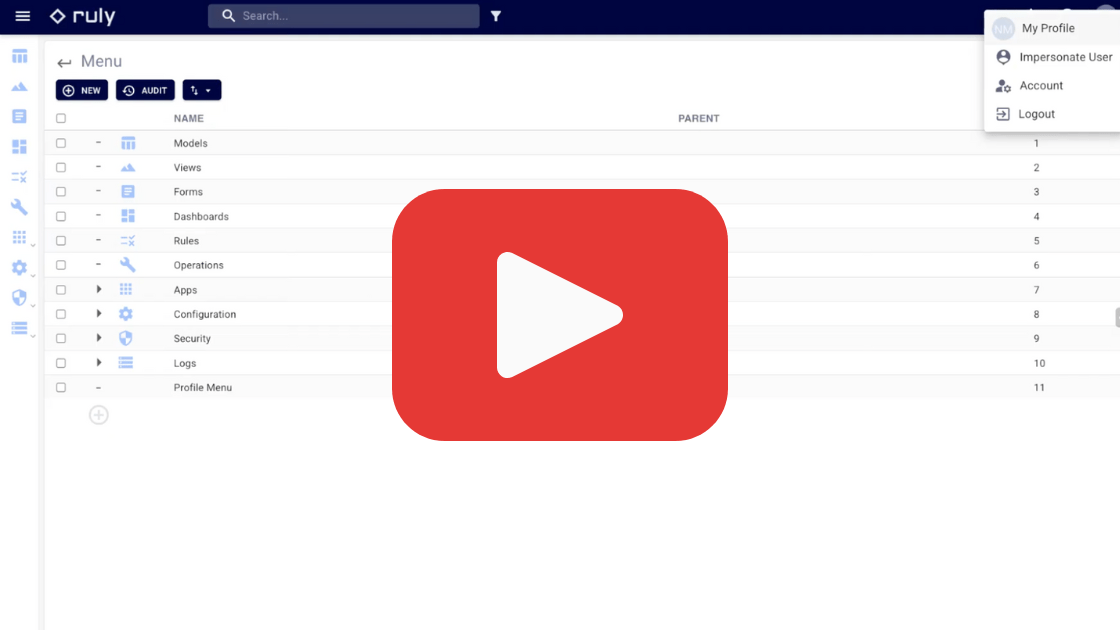
Task: Click the ruly logo
Action: click(x=83, y=16)
